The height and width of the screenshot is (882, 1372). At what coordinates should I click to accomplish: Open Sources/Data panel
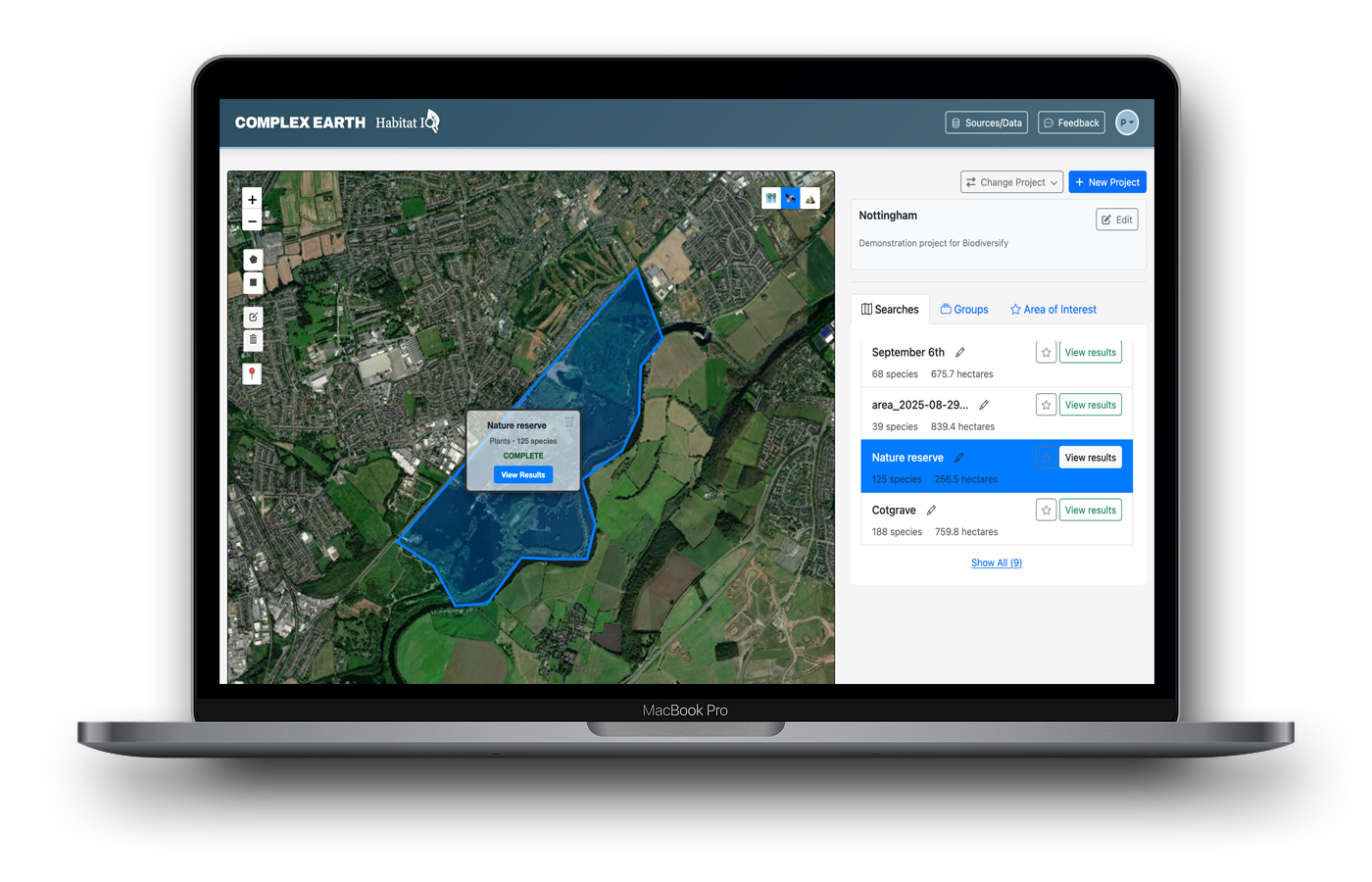986,122
